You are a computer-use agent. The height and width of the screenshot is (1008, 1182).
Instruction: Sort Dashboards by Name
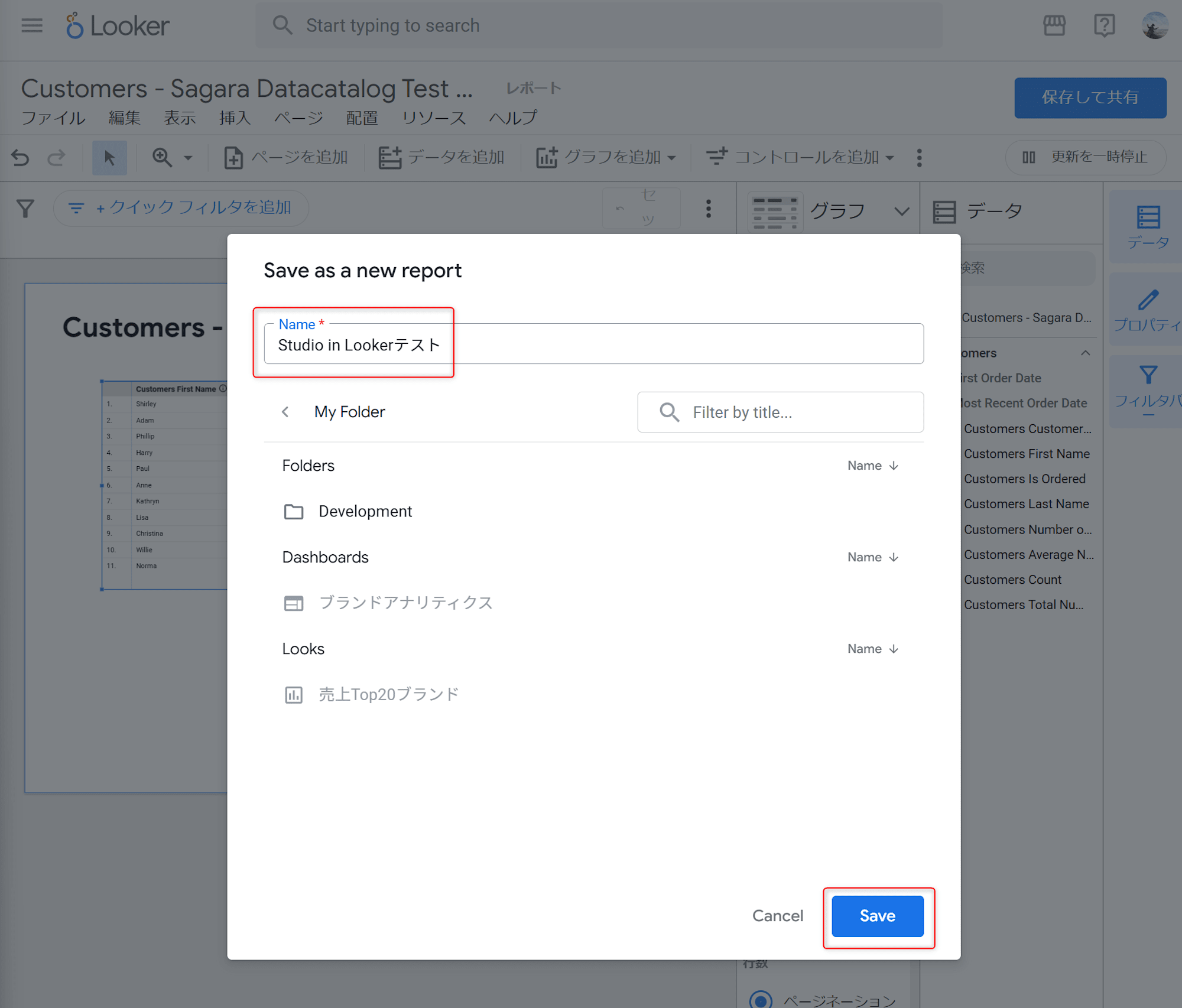(x=873, y=557)
